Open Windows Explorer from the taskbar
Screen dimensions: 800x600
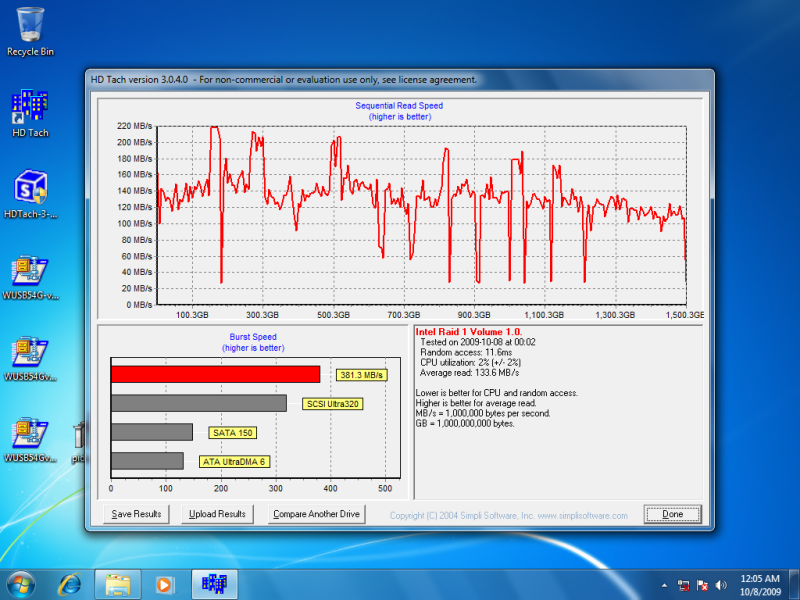117,585
